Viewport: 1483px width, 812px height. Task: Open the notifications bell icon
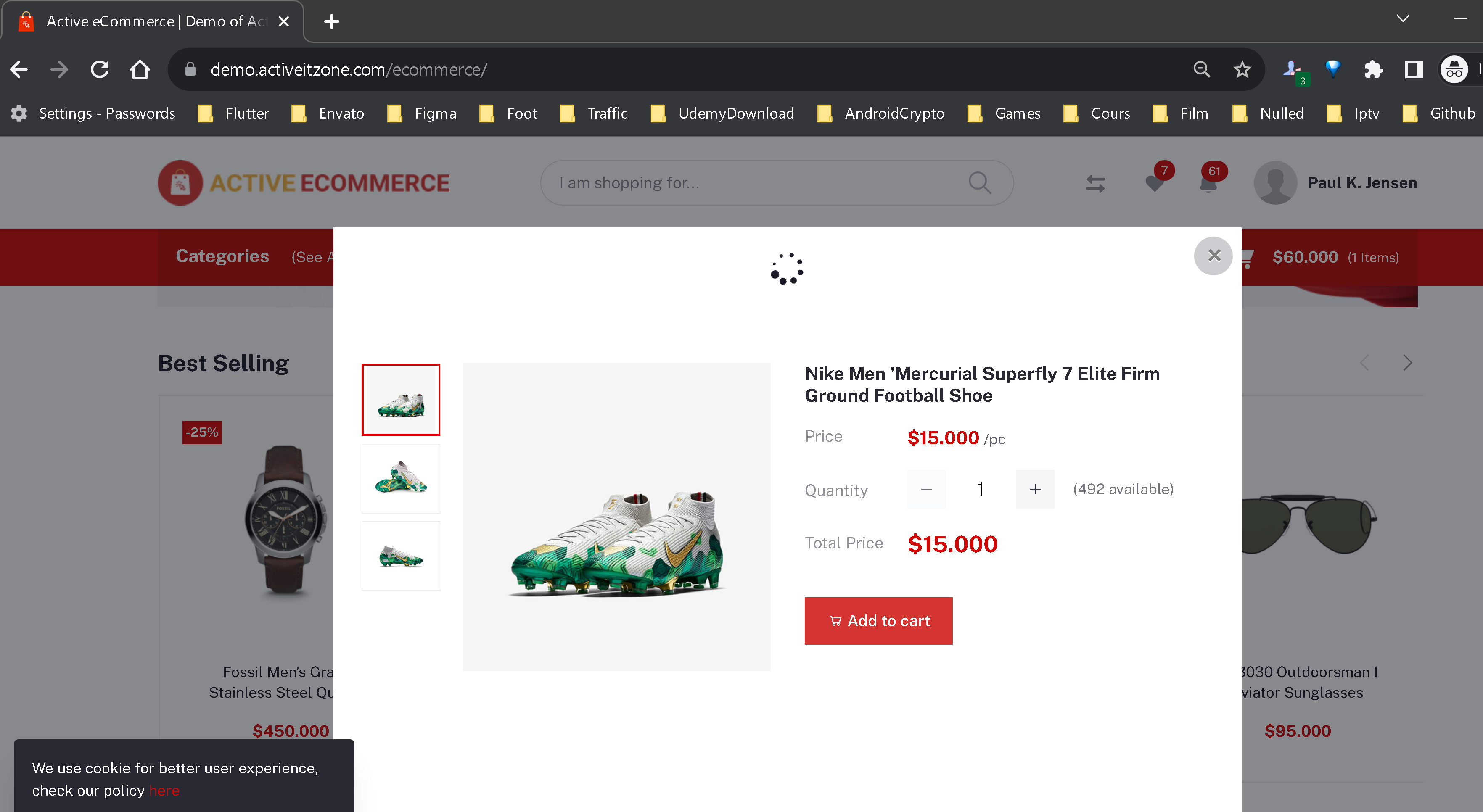(1208, 184)
